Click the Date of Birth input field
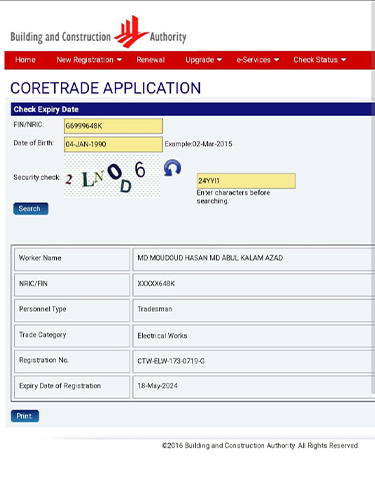 (x=113, y=144)
